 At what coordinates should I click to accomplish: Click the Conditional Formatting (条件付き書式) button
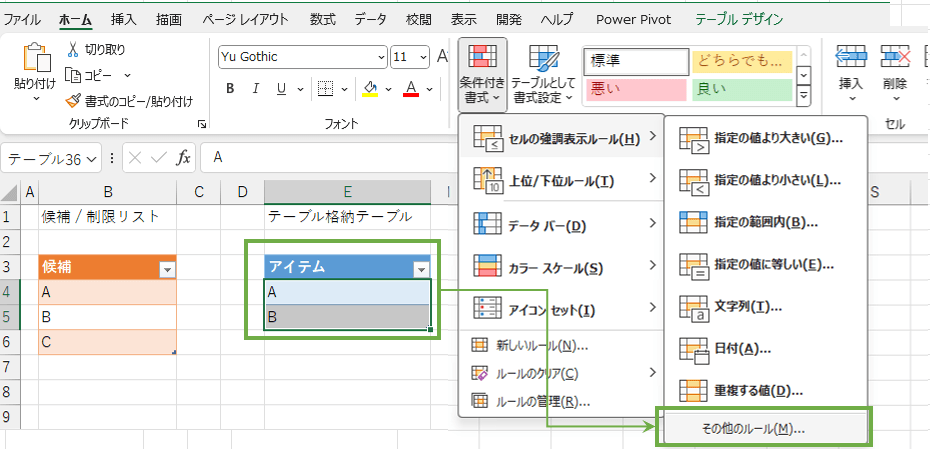[x=482, y=75]
